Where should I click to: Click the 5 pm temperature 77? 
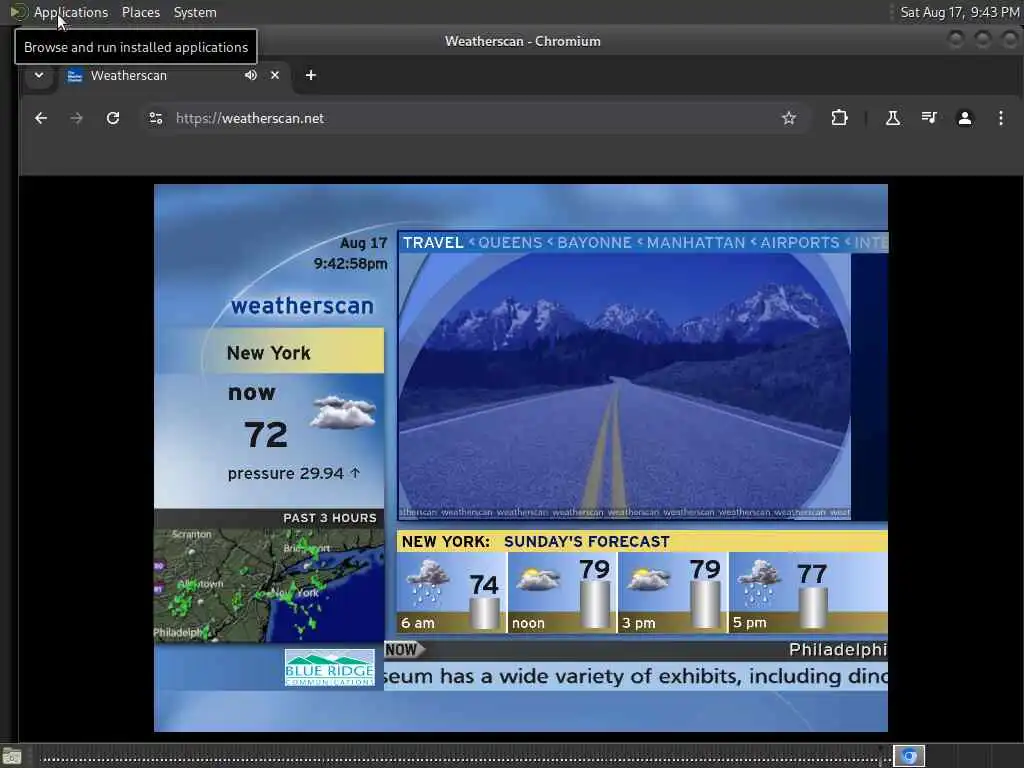812,575
